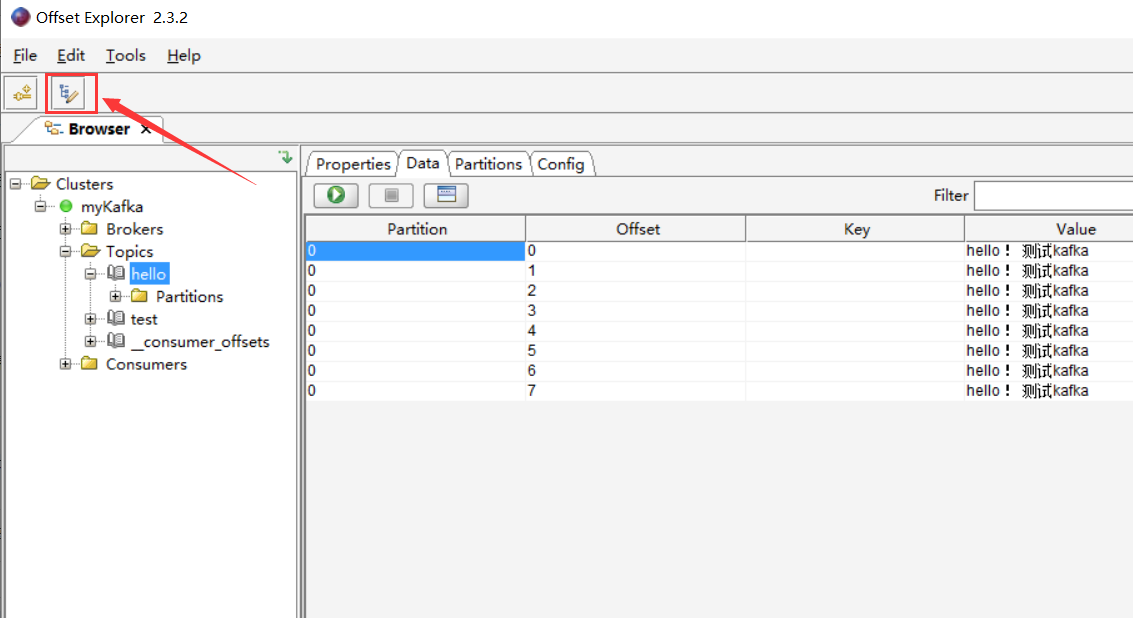This screenshot has height=618, width=1133.
Task: Sort by the Value column header
Action: point(1048,229)
